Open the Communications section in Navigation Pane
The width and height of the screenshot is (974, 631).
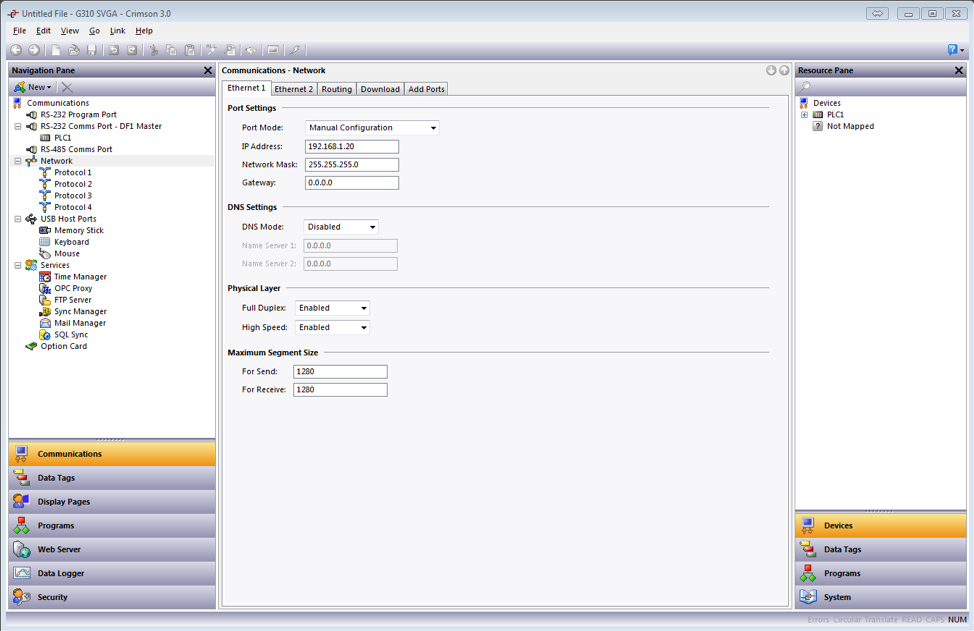click(112, 454)
